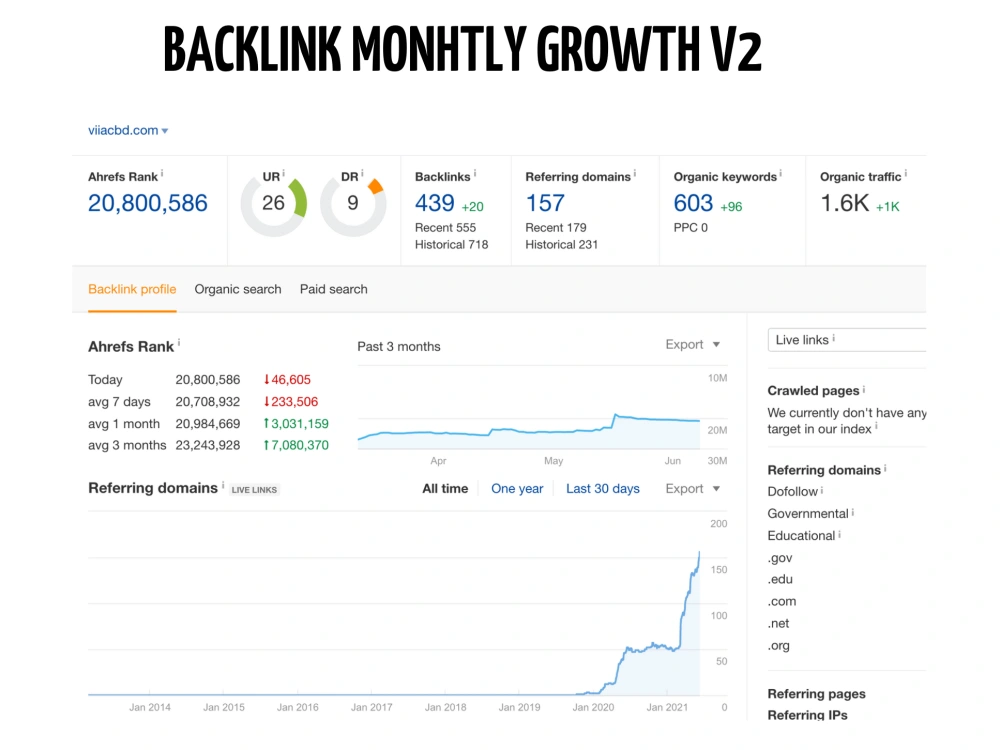Click the avg 7 days change 233,506
The image size is (1000, 750).
point(291,402)
